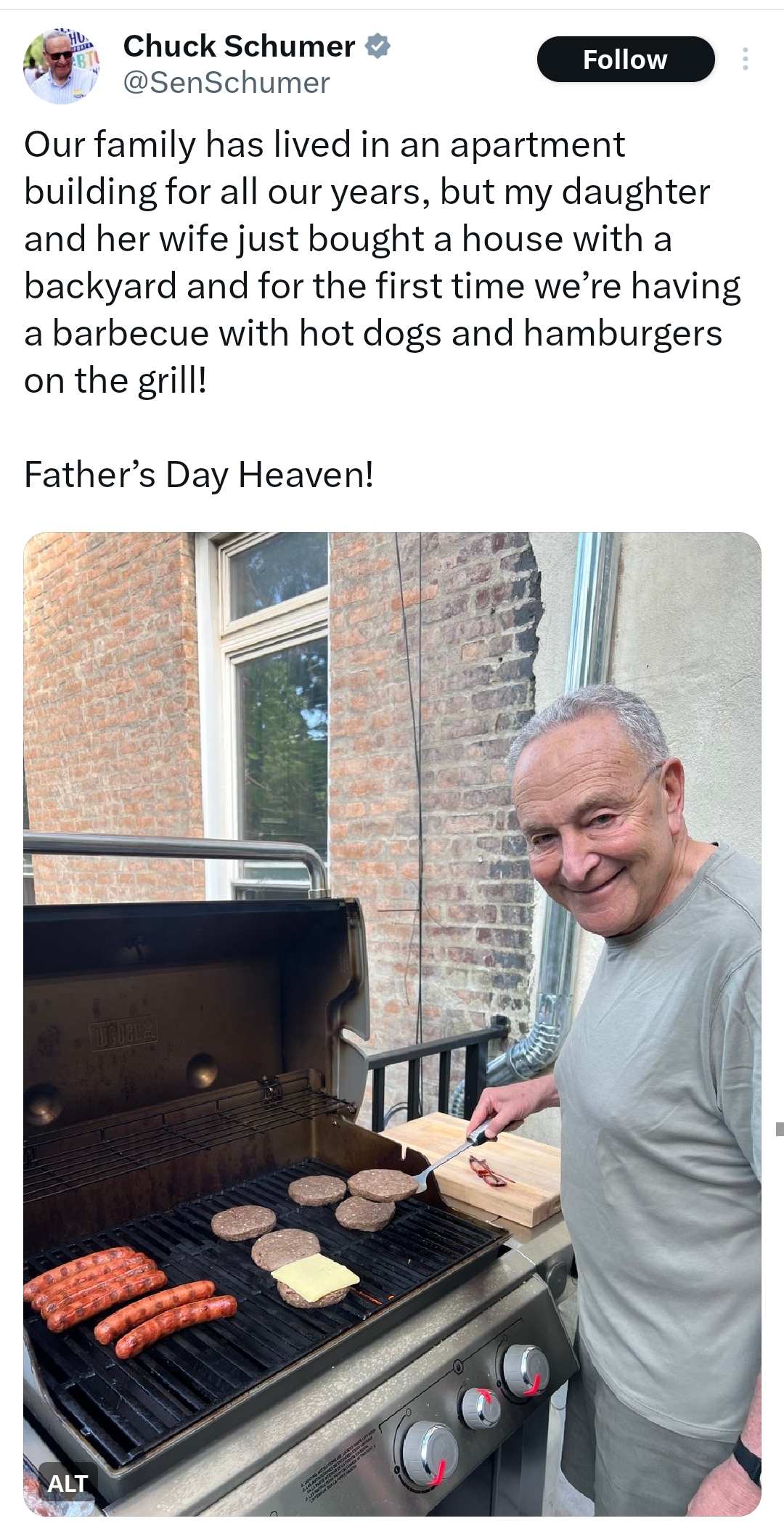Image resolution: width=784 pixels, height=1534 pixels.
Task: Click the blue verified badge checkmark
Action: point(377,46)
